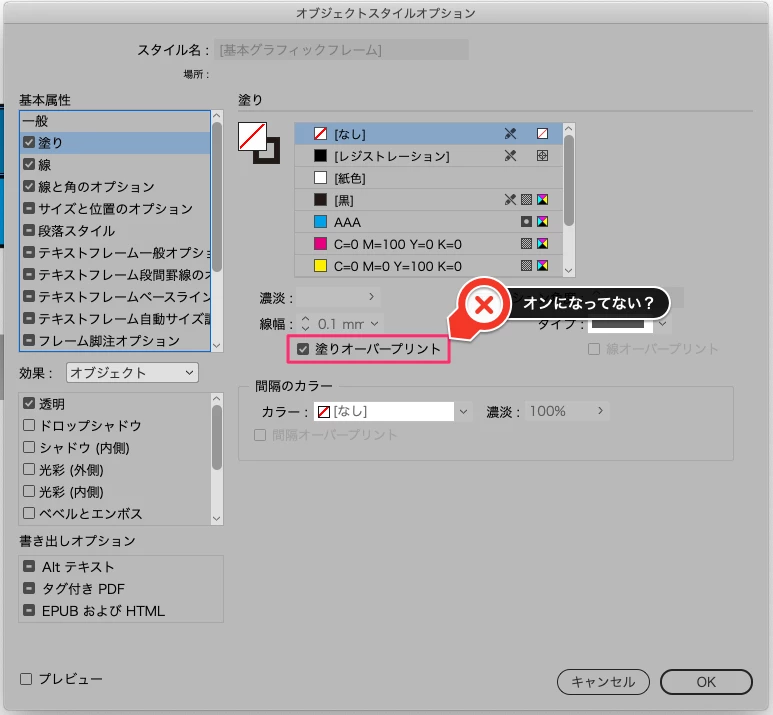This screenshot has height=715, width=773.
Task: Toggle the フレーム脚注オプション checkbox
Action: [x=29, y=341]
